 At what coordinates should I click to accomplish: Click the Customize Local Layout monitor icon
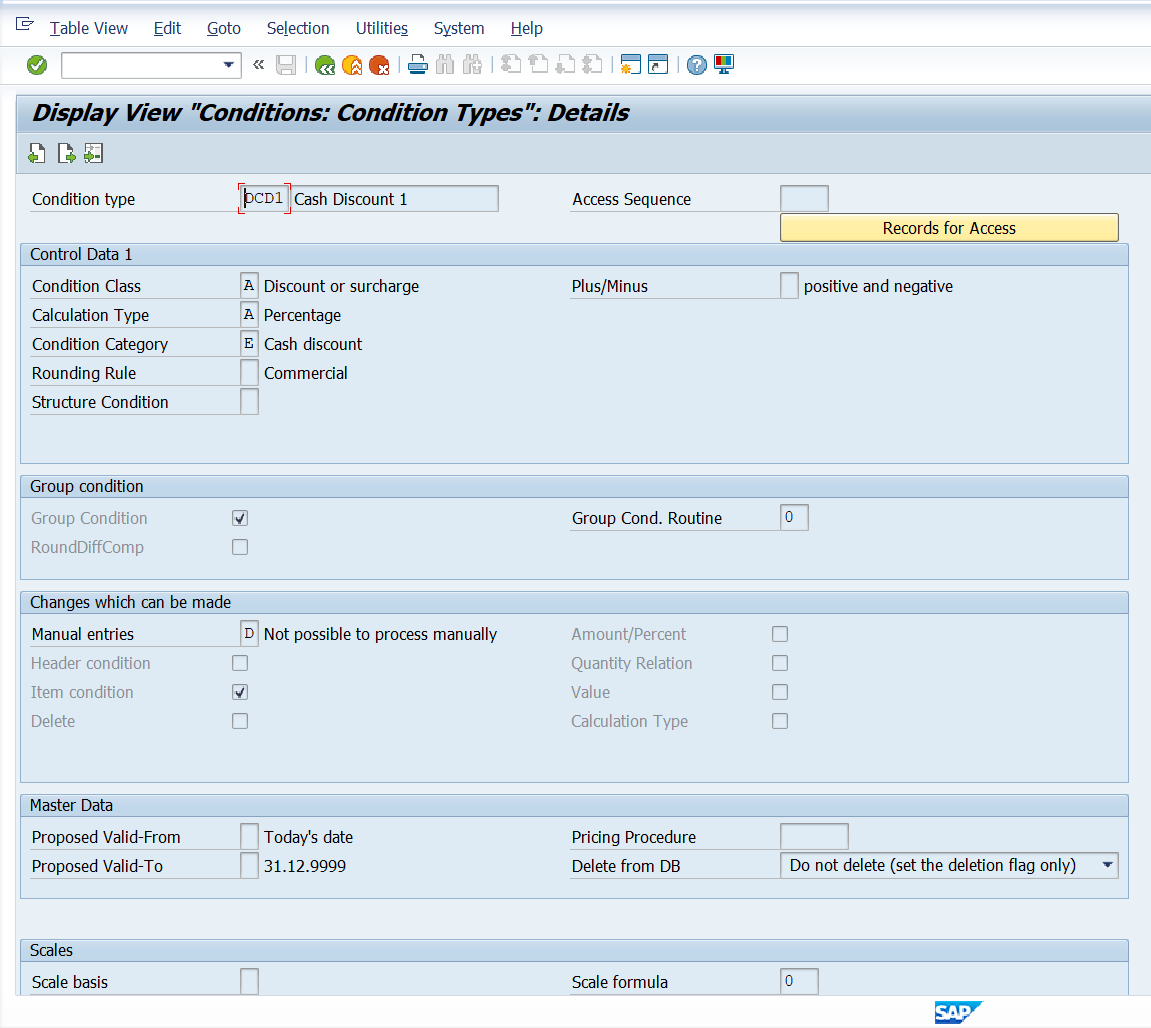coord(724,65)
